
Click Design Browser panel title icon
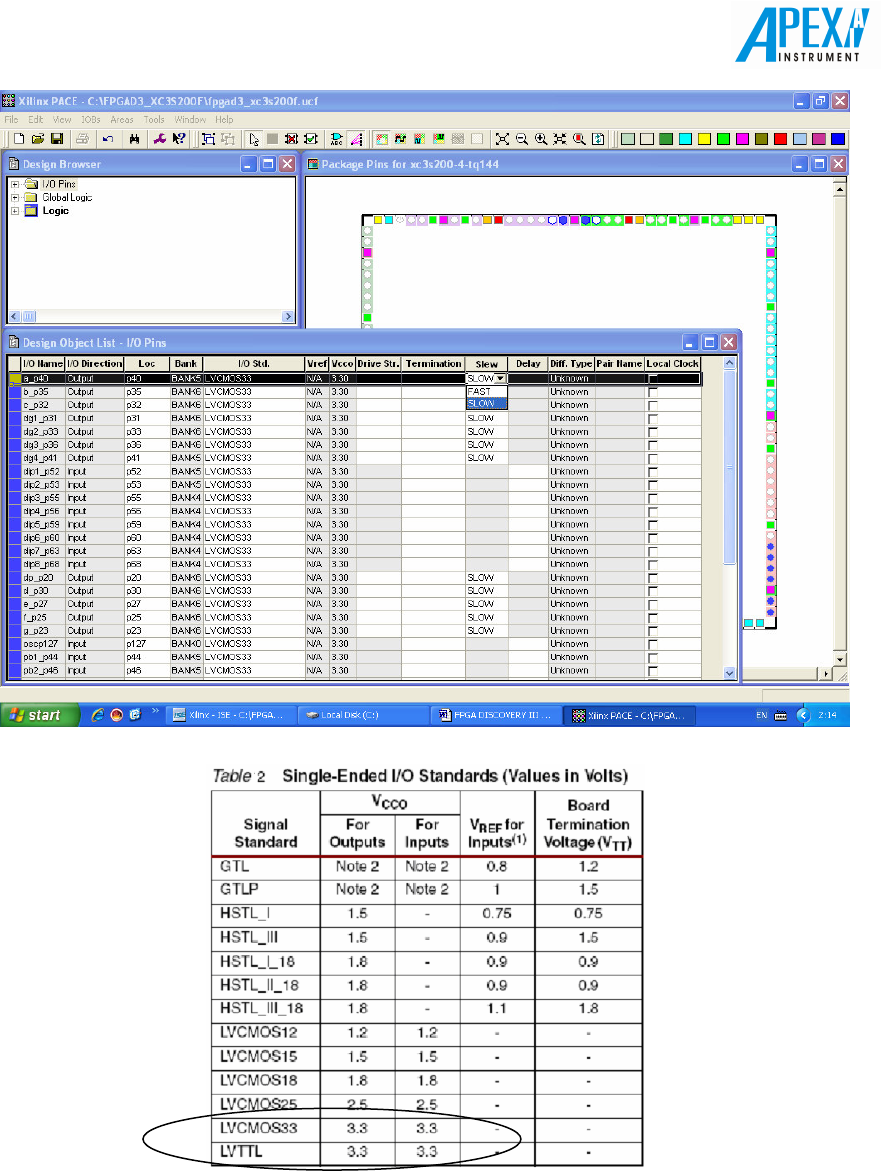(x=13, y=164)
